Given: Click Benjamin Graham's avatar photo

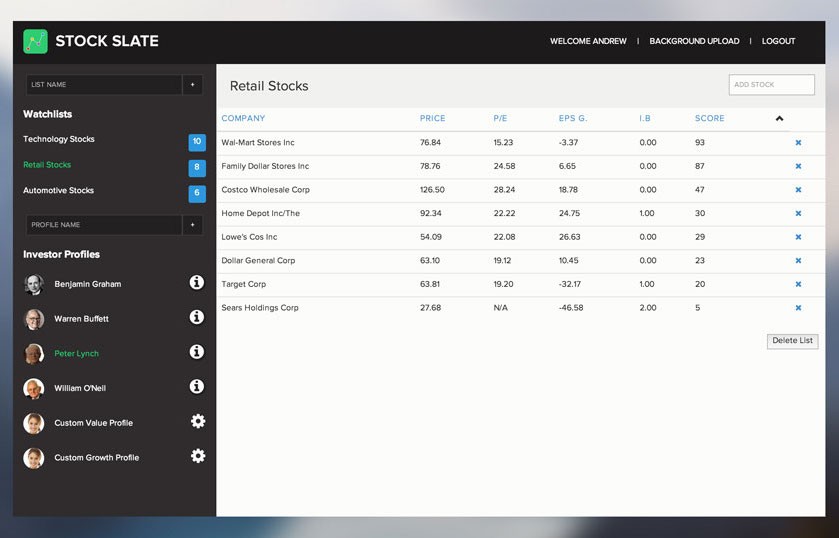Looking at the screenshot, I should click(34, 284).
